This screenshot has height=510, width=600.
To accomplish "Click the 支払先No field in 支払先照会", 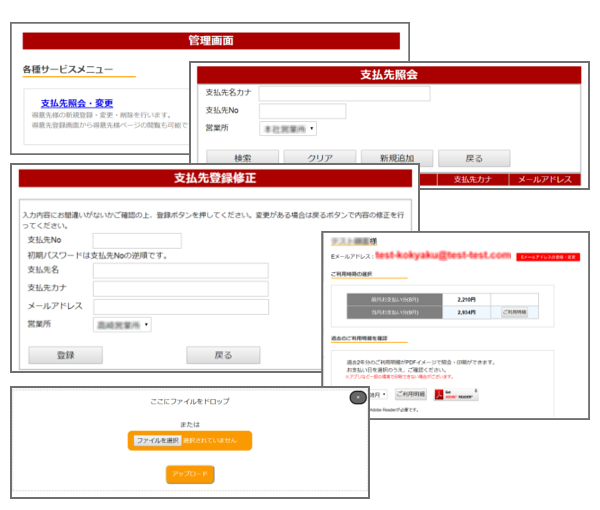I will coord(302,111).
